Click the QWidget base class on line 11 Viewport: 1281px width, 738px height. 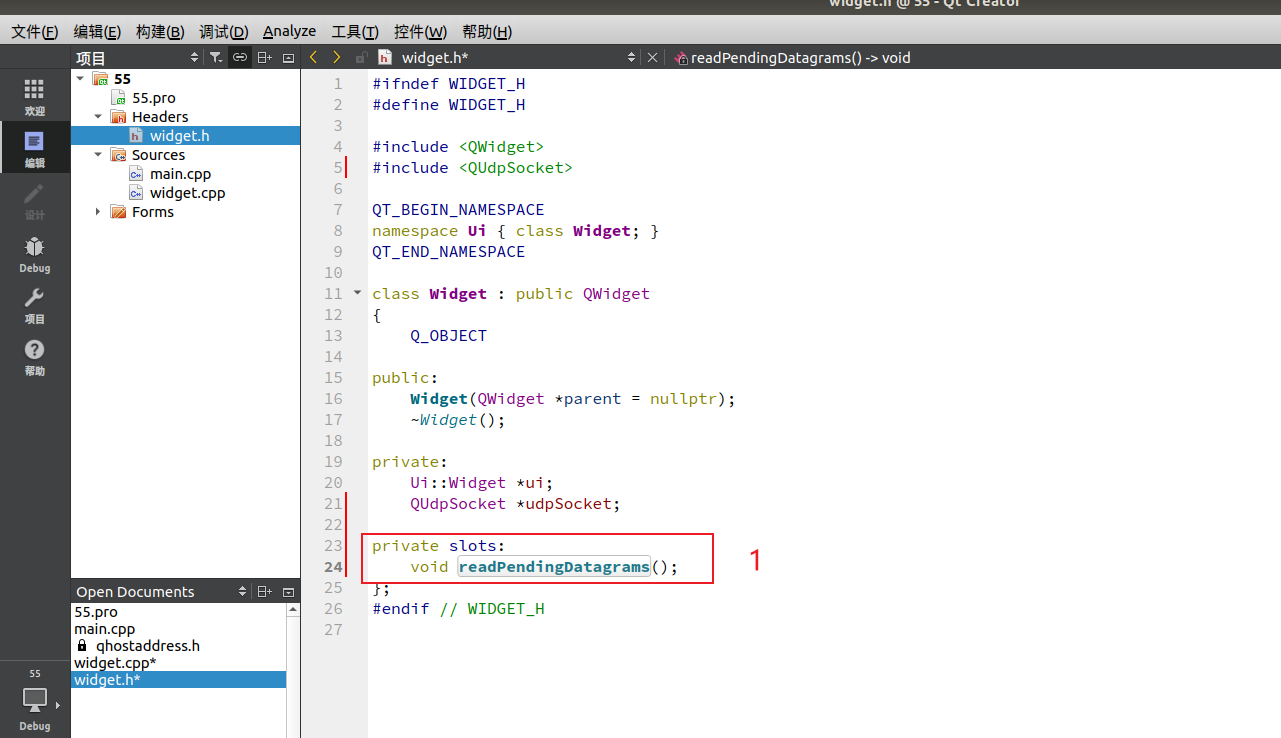(x=616, y=293)
